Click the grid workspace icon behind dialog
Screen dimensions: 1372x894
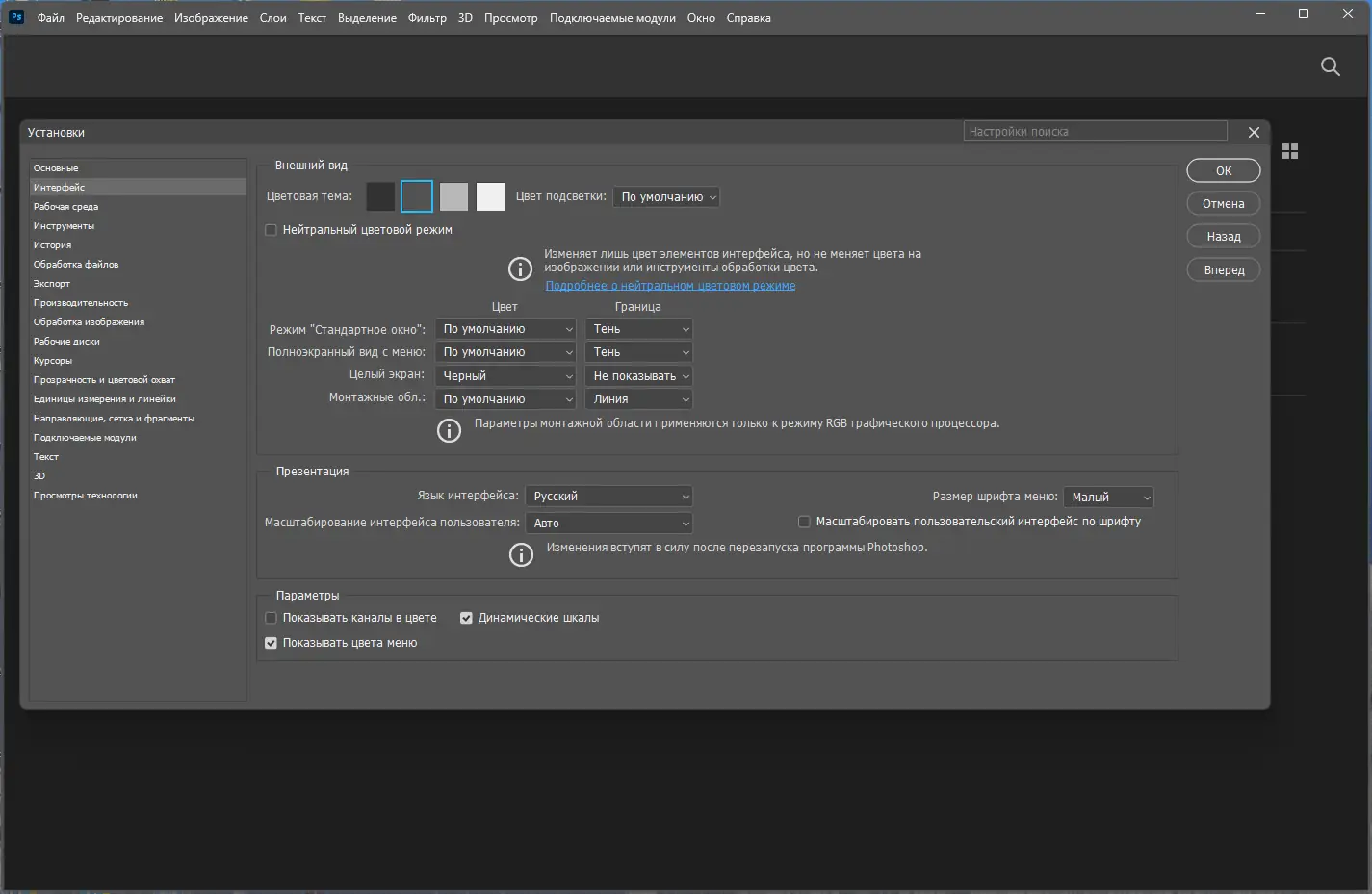[1290, 151]
